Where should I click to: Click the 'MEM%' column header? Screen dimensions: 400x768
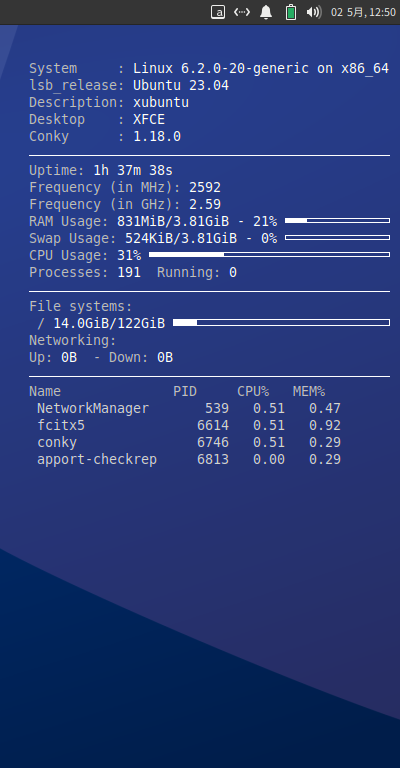pyautogui.click(x=309, y=391)
